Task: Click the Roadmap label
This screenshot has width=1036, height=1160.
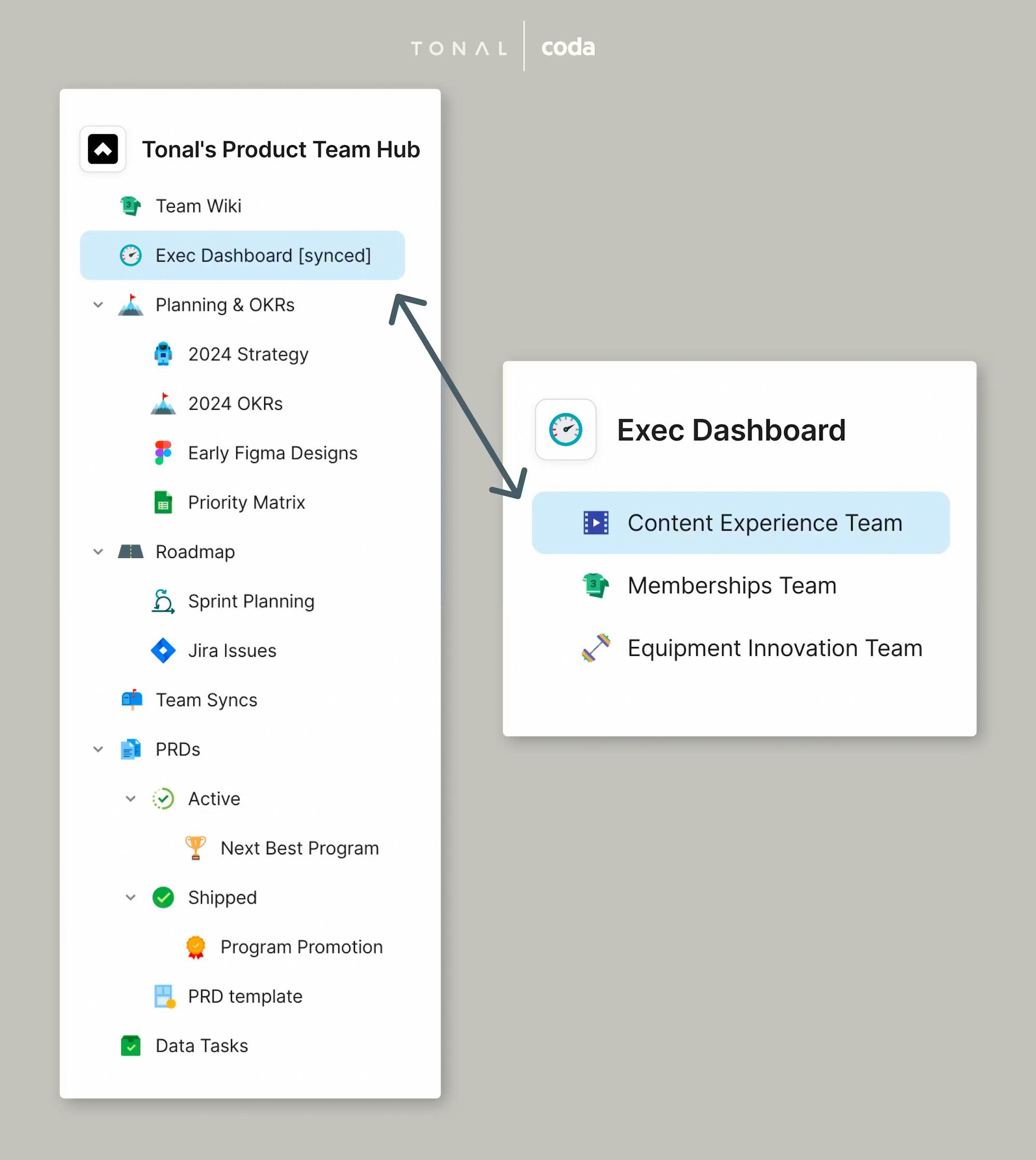Action: click(x=195, y=552)
